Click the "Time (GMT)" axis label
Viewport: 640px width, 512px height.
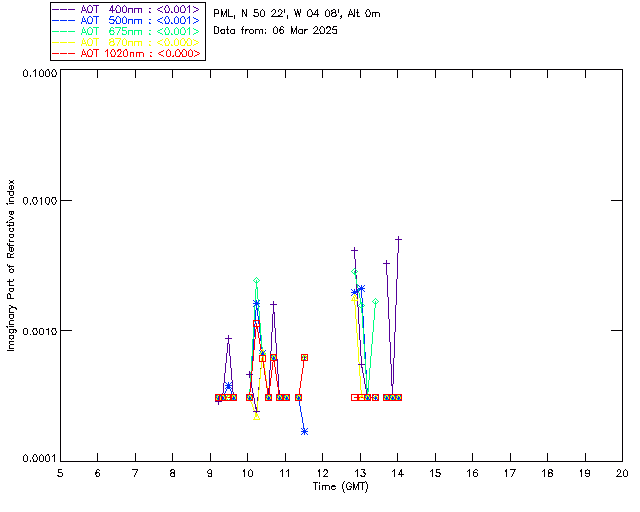tap(341, 487)
